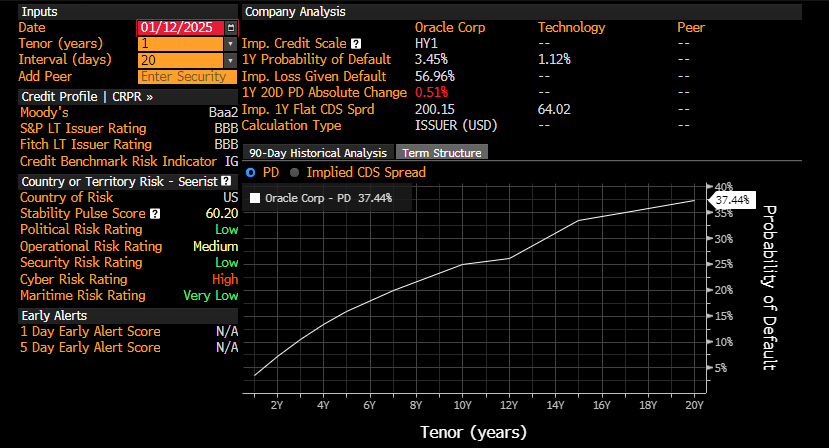Click the Stability Pulse Score value 60.20

pos(222,214)
